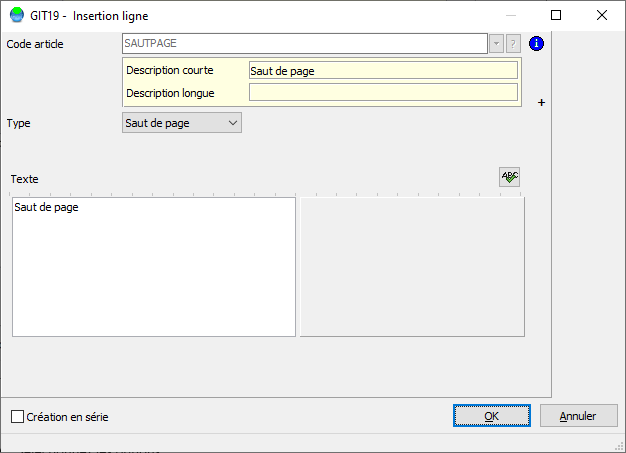Enable the Création en série checkbox
This screenshot has width=626, height=453.
(17, 417)
